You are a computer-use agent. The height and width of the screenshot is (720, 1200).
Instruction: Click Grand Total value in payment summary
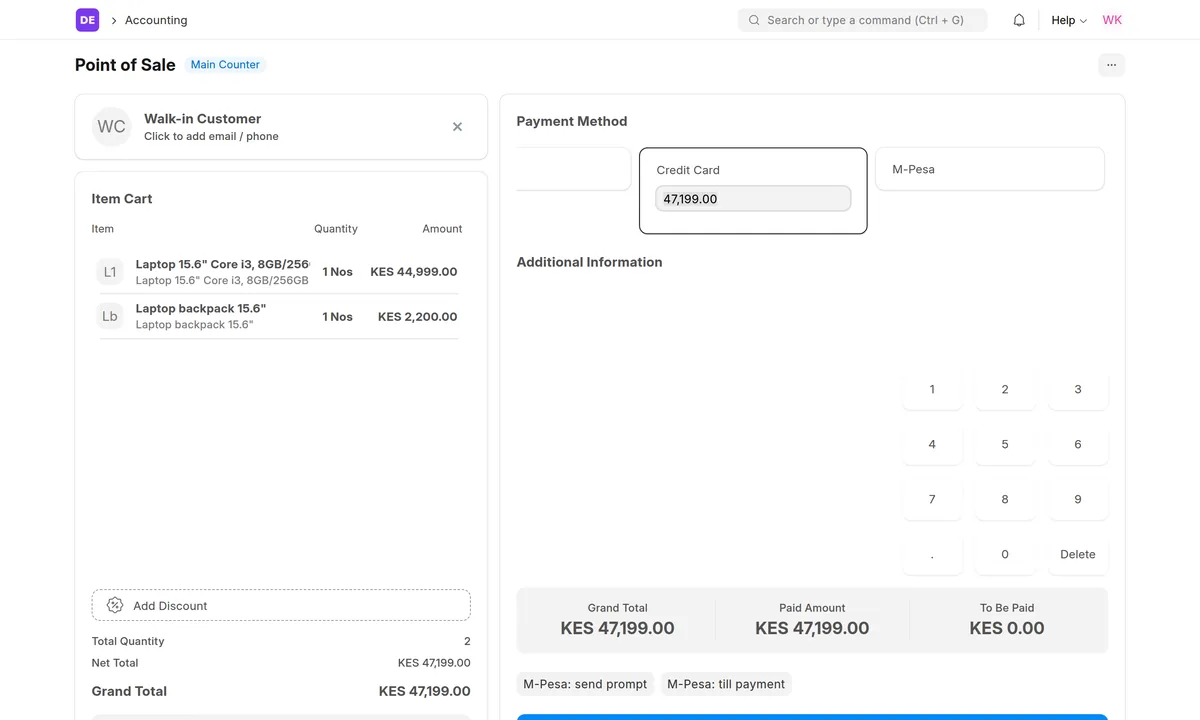point(618,629)
